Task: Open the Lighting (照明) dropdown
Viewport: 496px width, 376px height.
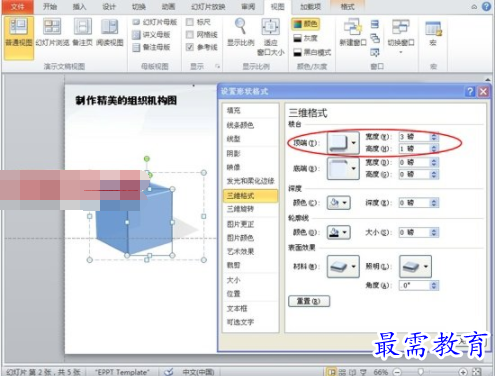Action: 415,266
